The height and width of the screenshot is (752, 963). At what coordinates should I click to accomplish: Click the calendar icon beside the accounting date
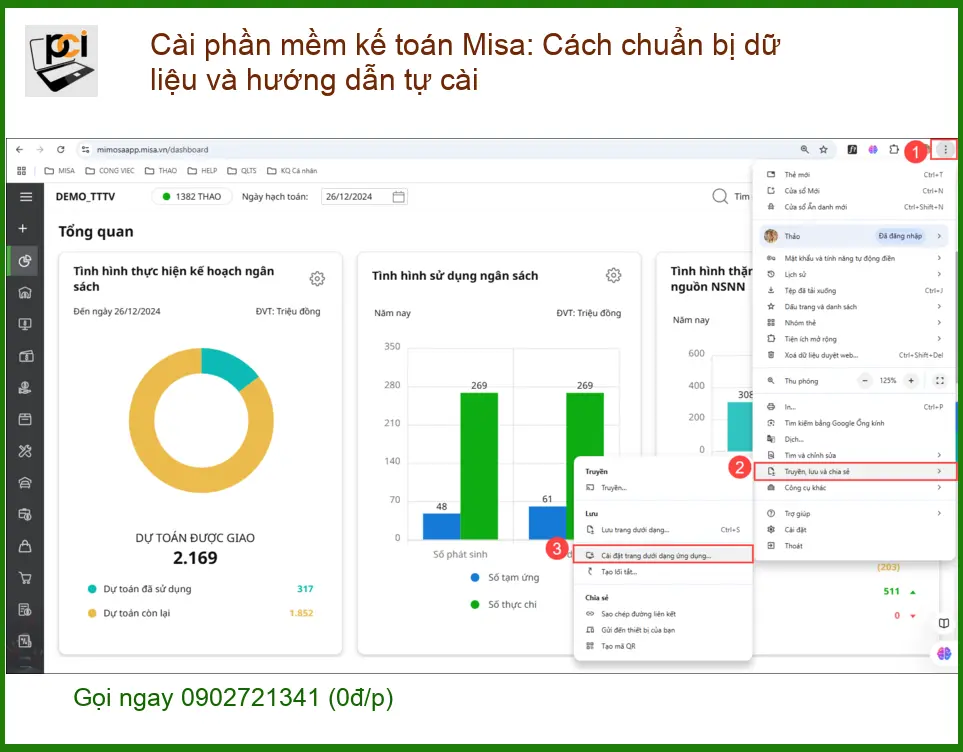pyautogui.click(x=399, y=197)
